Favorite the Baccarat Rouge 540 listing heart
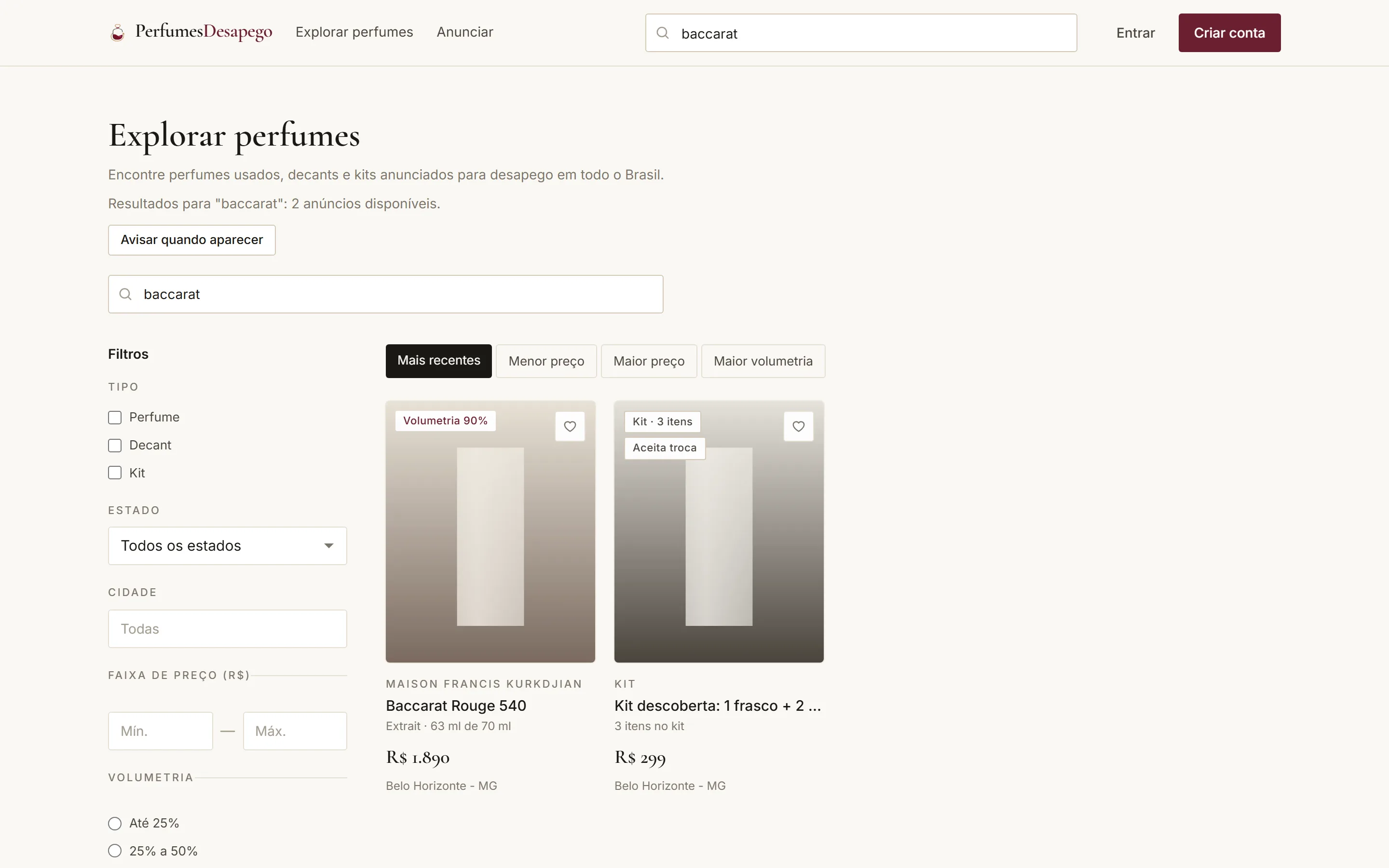The height and width of the screenshot is (868, 1389). [x=570, y=426]
